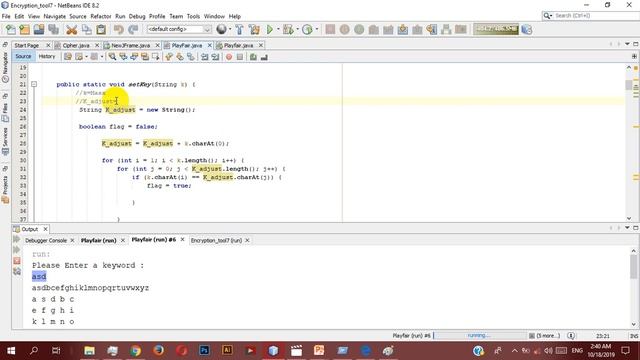Open the Profile Project dropdown arrow
This screenshot has width=640, height=360.
tap(317, 29)
